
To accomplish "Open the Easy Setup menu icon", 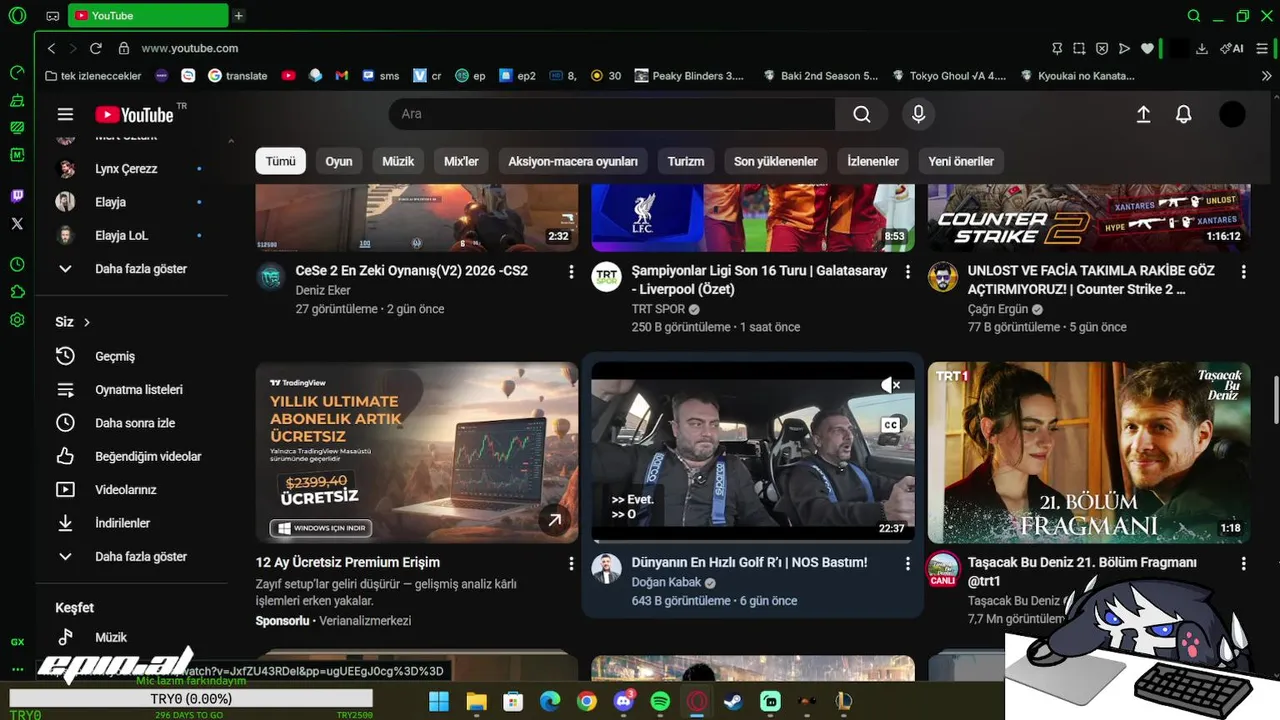I will pos(1262,48).
